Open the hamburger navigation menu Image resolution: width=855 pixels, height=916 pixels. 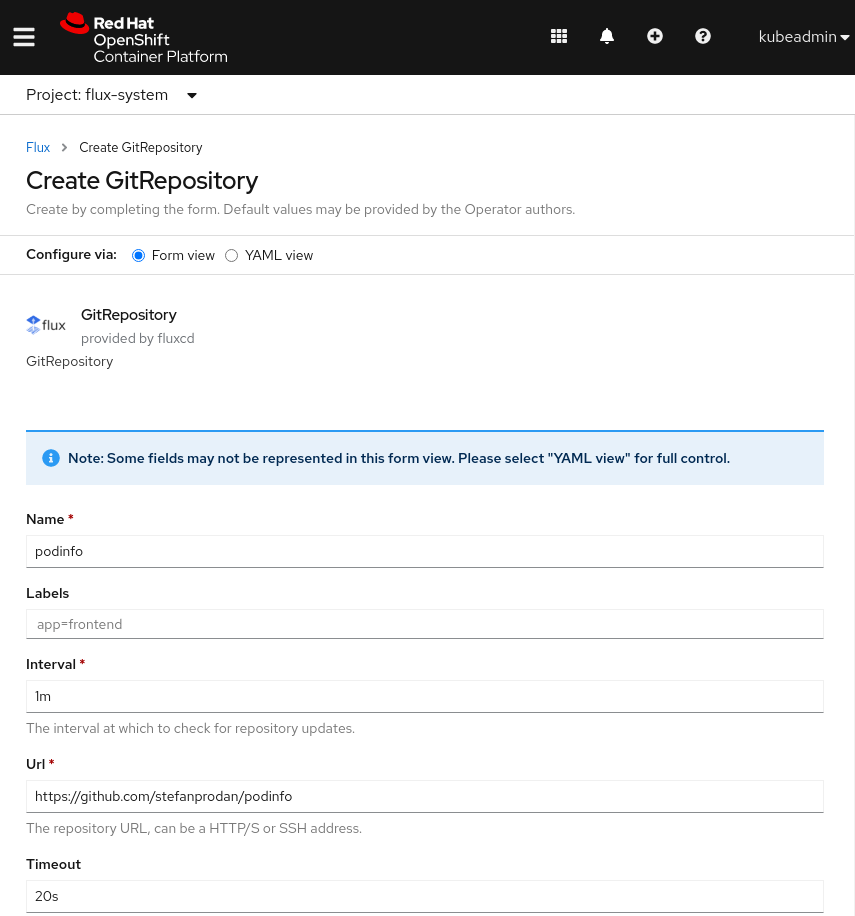[x=24, y=37]
